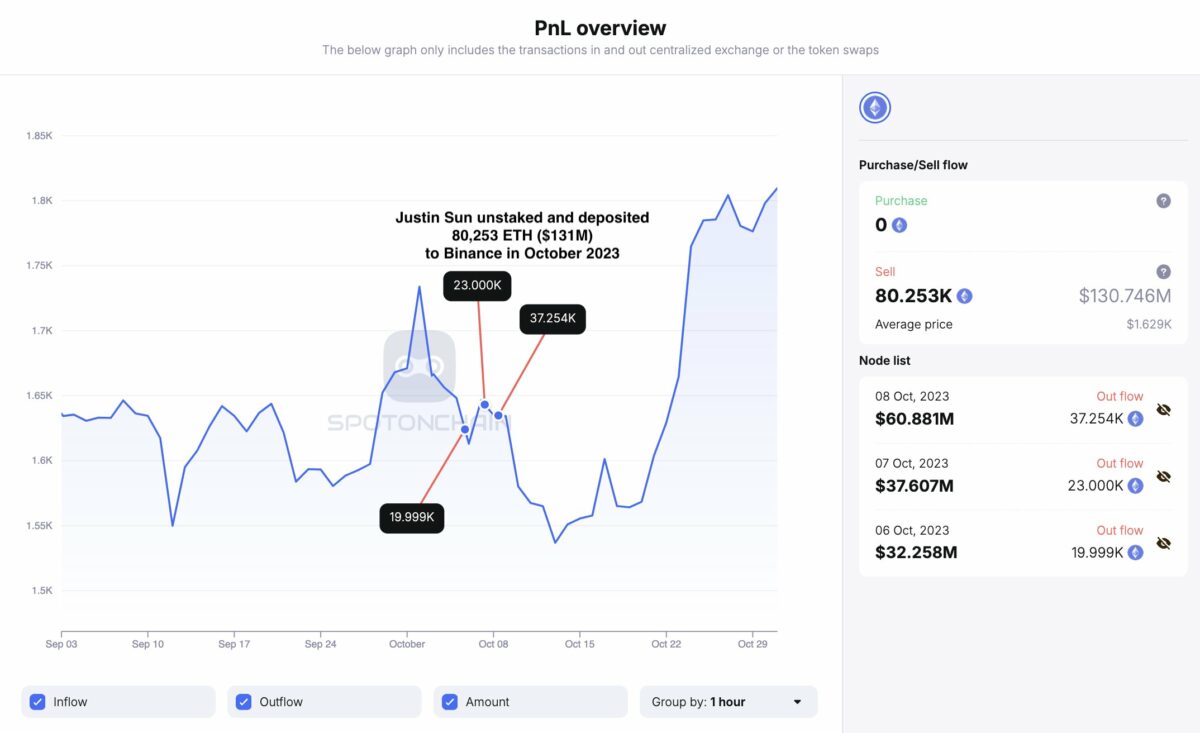Select the 07 Oct outflow dot on the chart

tap(484, 404)
